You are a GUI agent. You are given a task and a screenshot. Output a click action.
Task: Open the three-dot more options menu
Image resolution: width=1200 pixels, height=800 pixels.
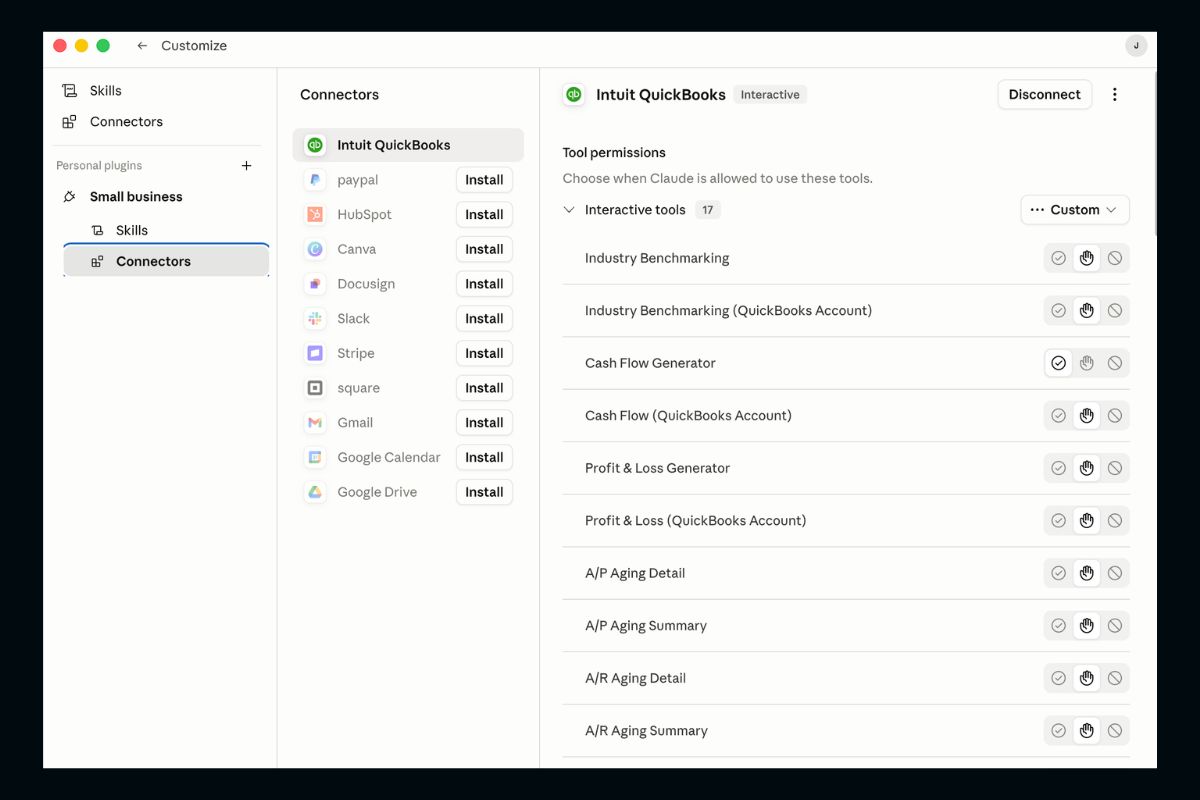(1115, 95)
